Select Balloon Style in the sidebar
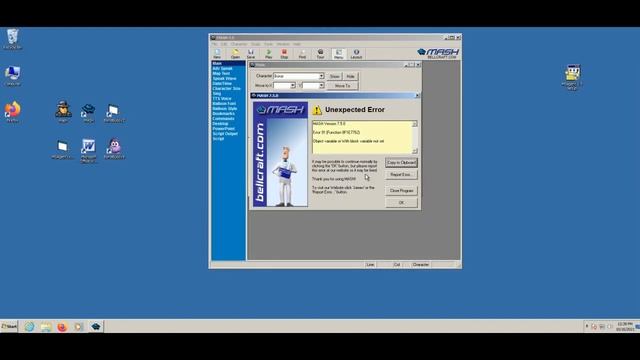This screenshot has height=360, width=640. coord(228,109)
